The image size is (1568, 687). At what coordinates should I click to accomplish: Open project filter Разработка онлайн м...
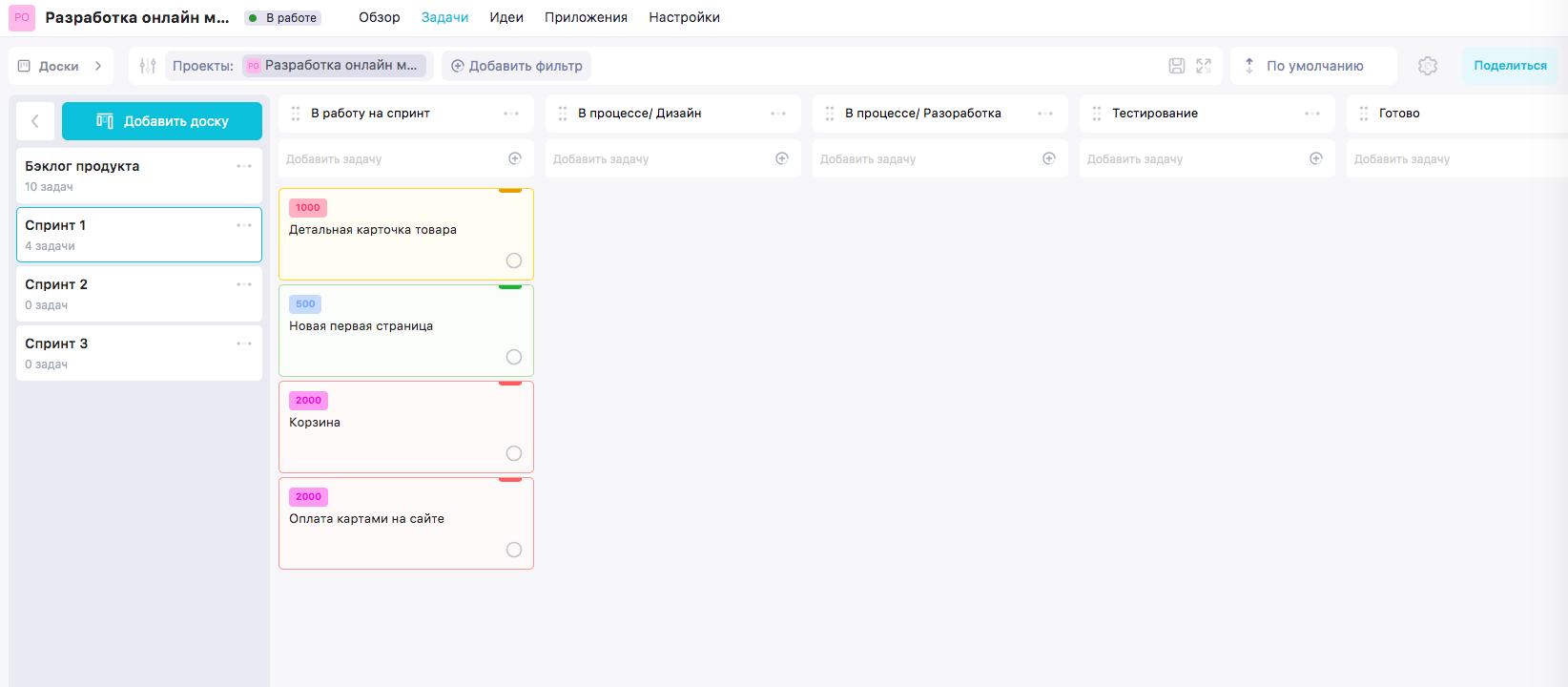[x=334, y=66]
